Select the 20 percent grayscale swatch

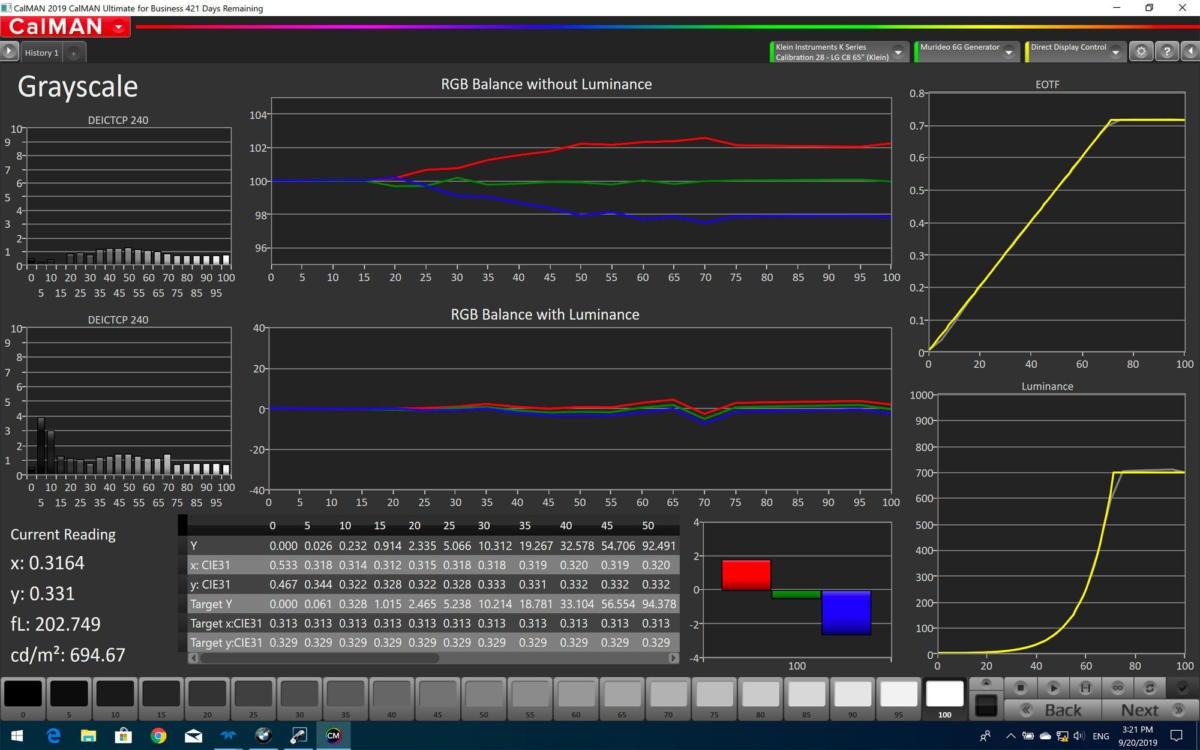[207, 698]
